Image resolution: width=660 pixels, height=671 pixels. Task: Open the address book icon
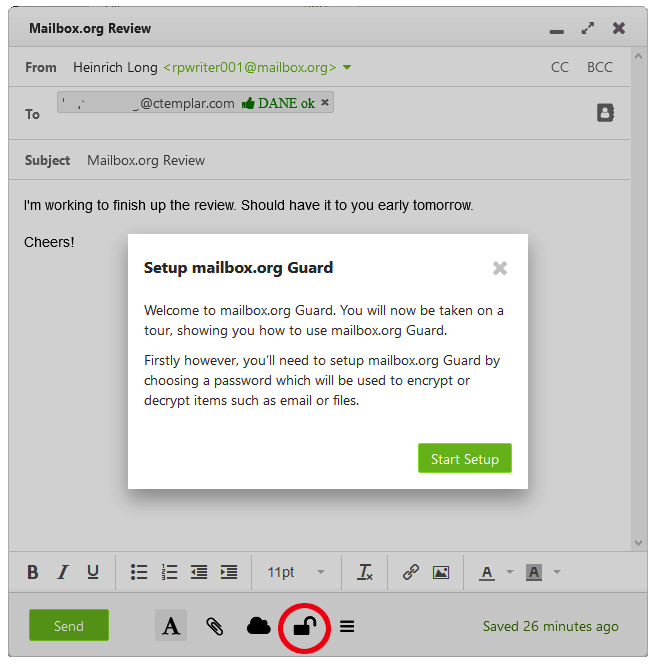[x=605, y=113]
